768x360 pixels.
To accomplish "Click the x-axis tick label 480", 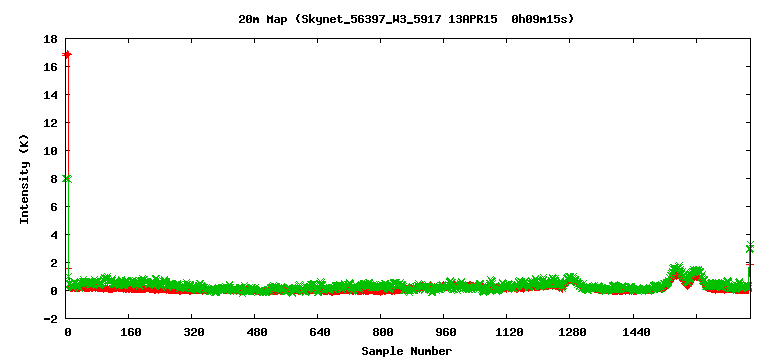I will point(256,333).
